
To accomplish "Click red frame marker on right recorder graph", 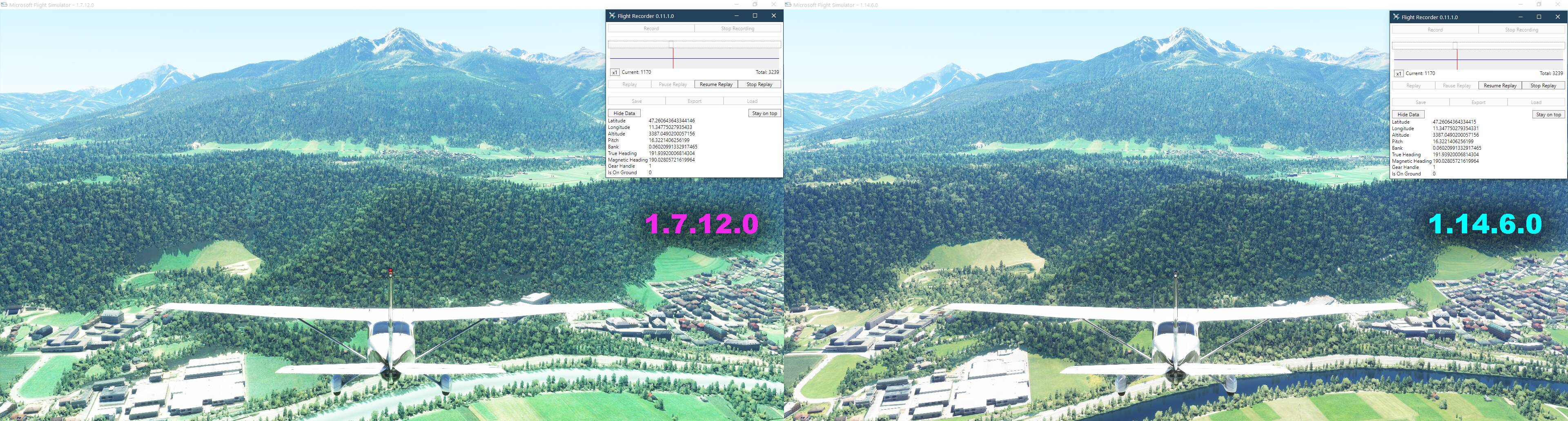I will click(1457, 60).
